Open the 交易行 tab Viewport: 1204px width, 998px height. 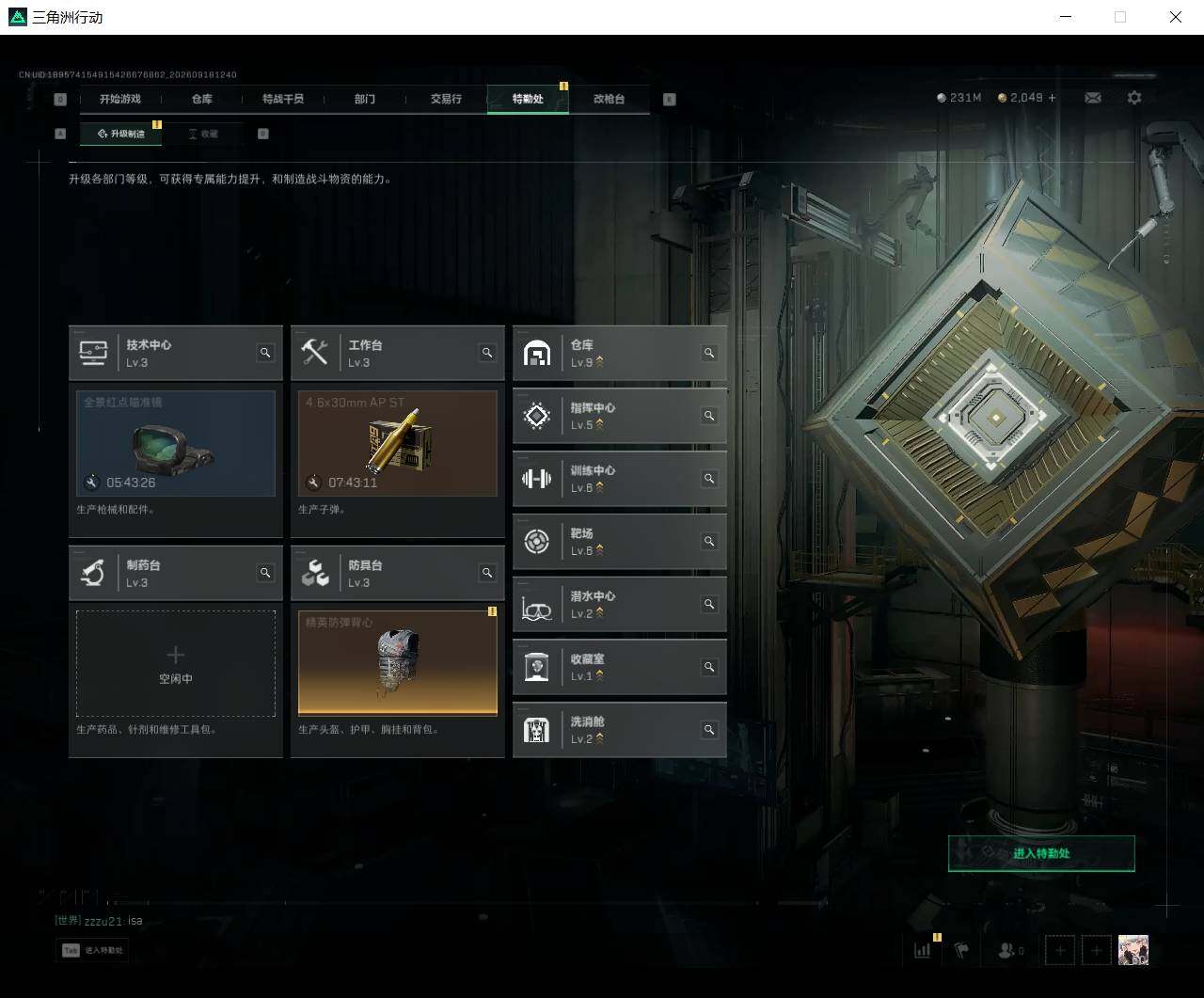446,99
